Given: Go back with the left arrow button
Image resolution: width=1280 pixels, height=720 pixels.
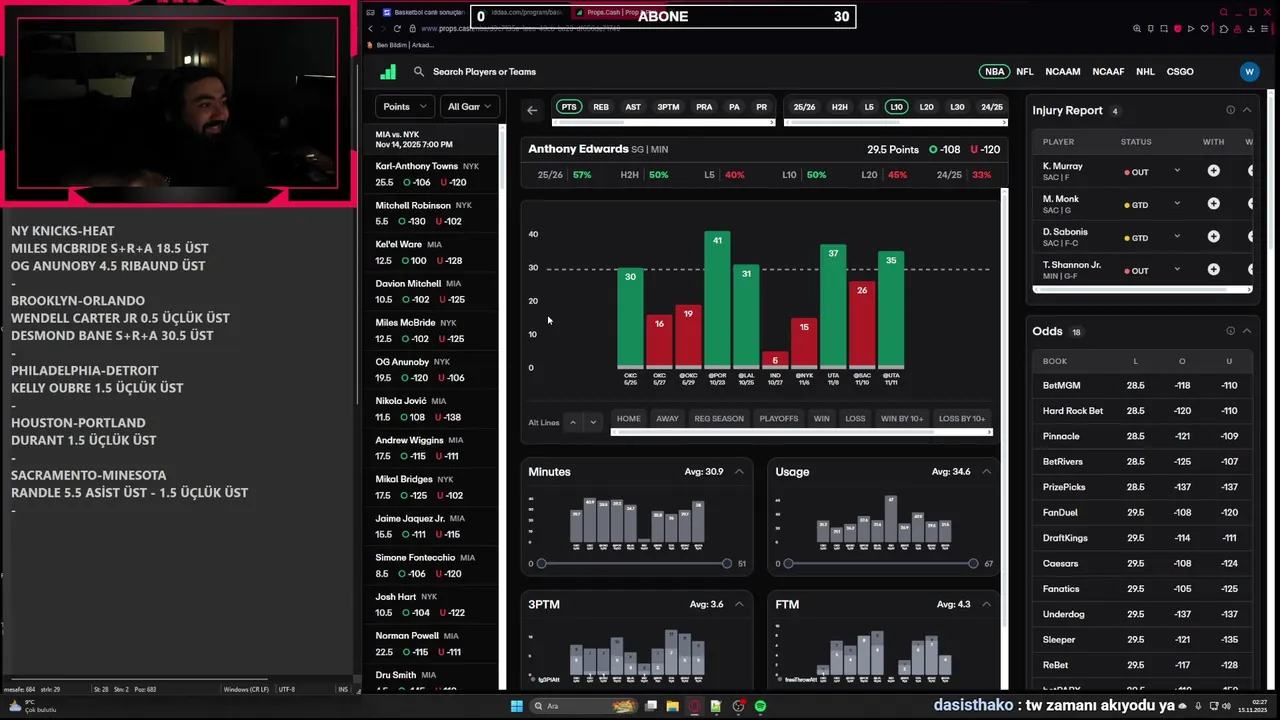Looking at the screenshot, I should point(532,110).
